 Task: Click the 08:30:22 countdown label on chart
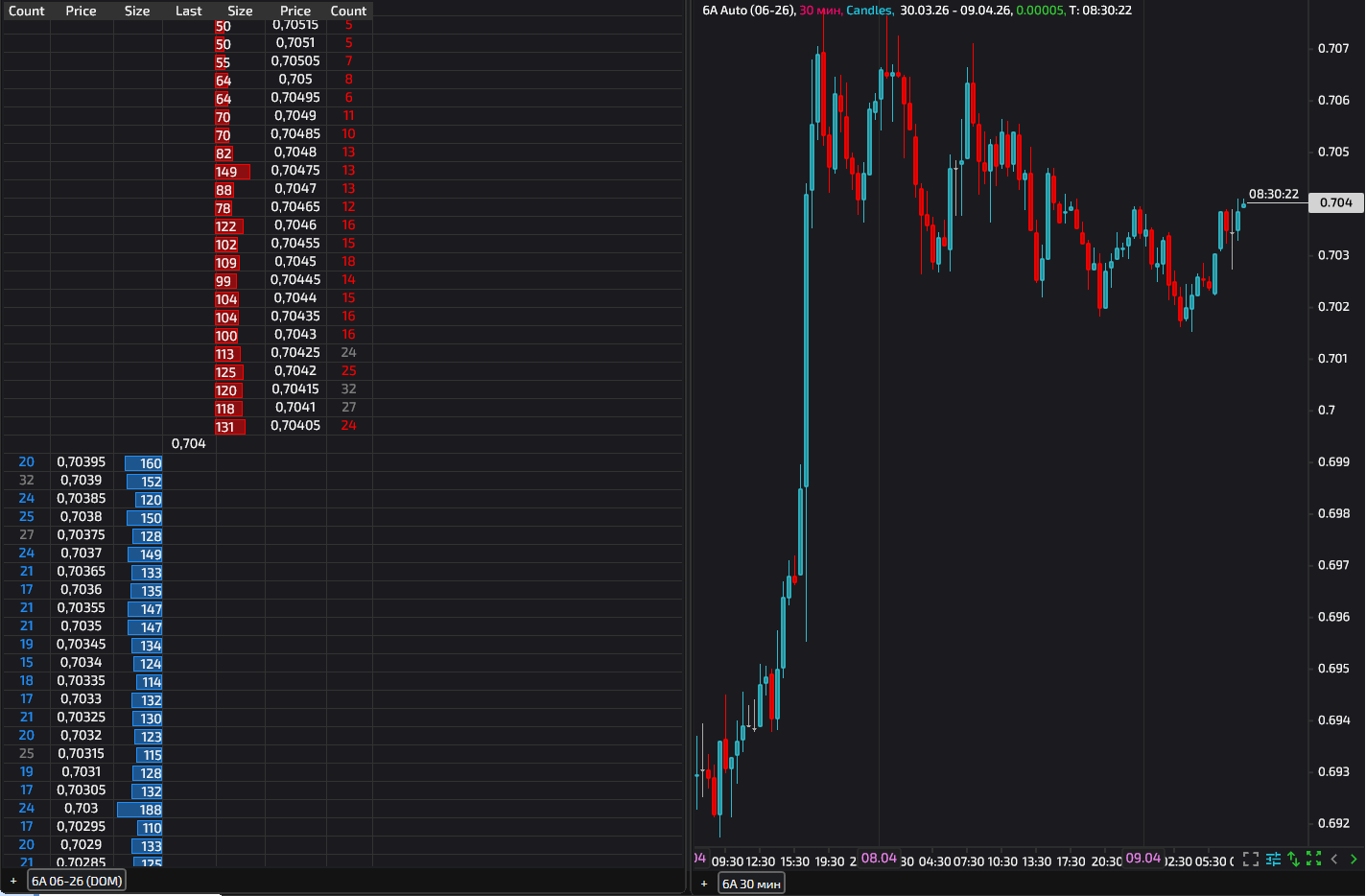[1274, 194]
